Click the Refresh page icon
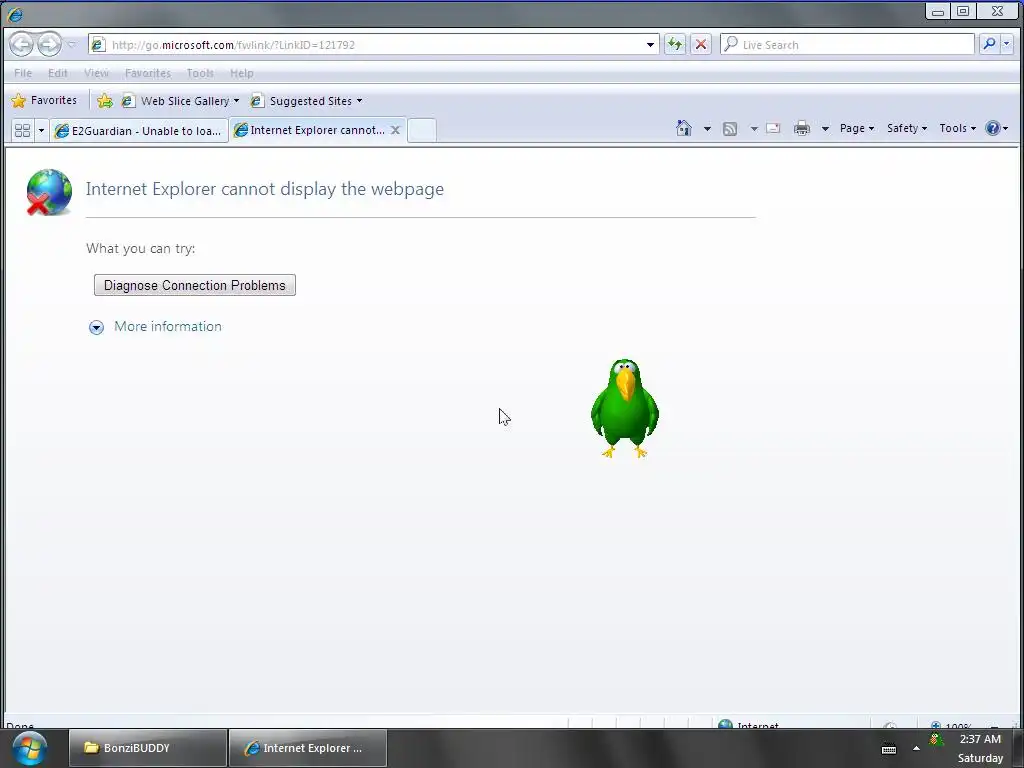Screen dimensions: 1024x768 click(x=675, y=44)
